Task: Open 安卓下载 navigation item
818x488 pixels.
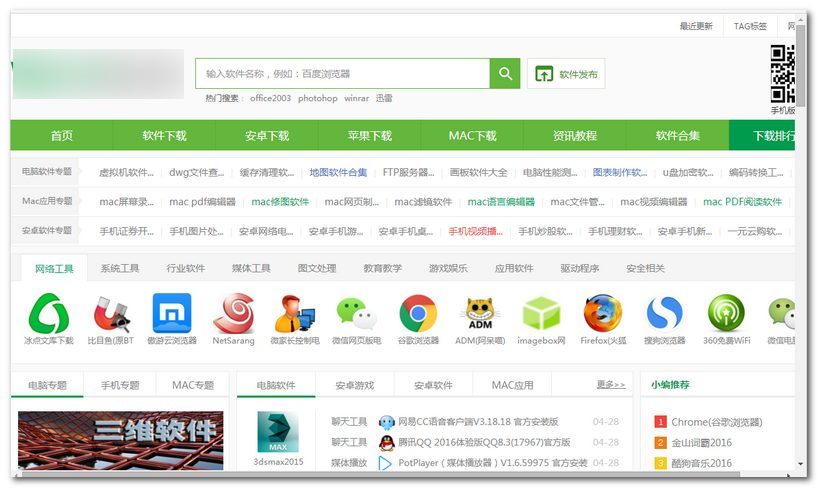Action: 267,136
